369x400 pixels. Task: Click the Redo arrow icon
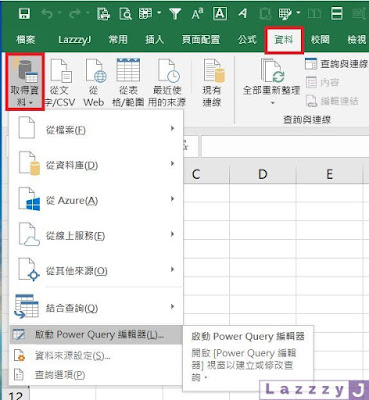75,14
